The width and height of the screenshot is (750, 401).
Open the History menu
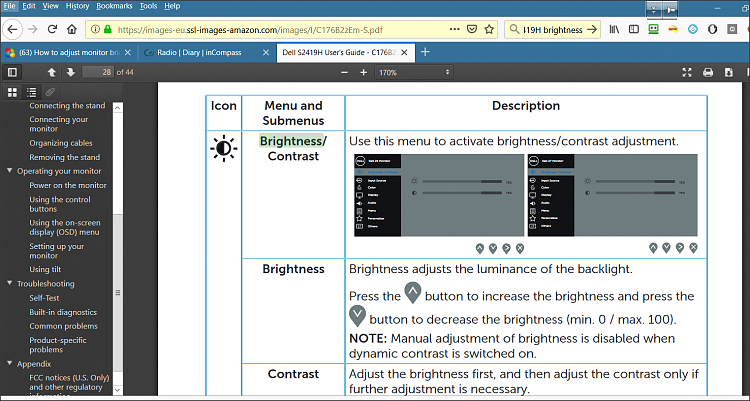(x=77, y=6)
